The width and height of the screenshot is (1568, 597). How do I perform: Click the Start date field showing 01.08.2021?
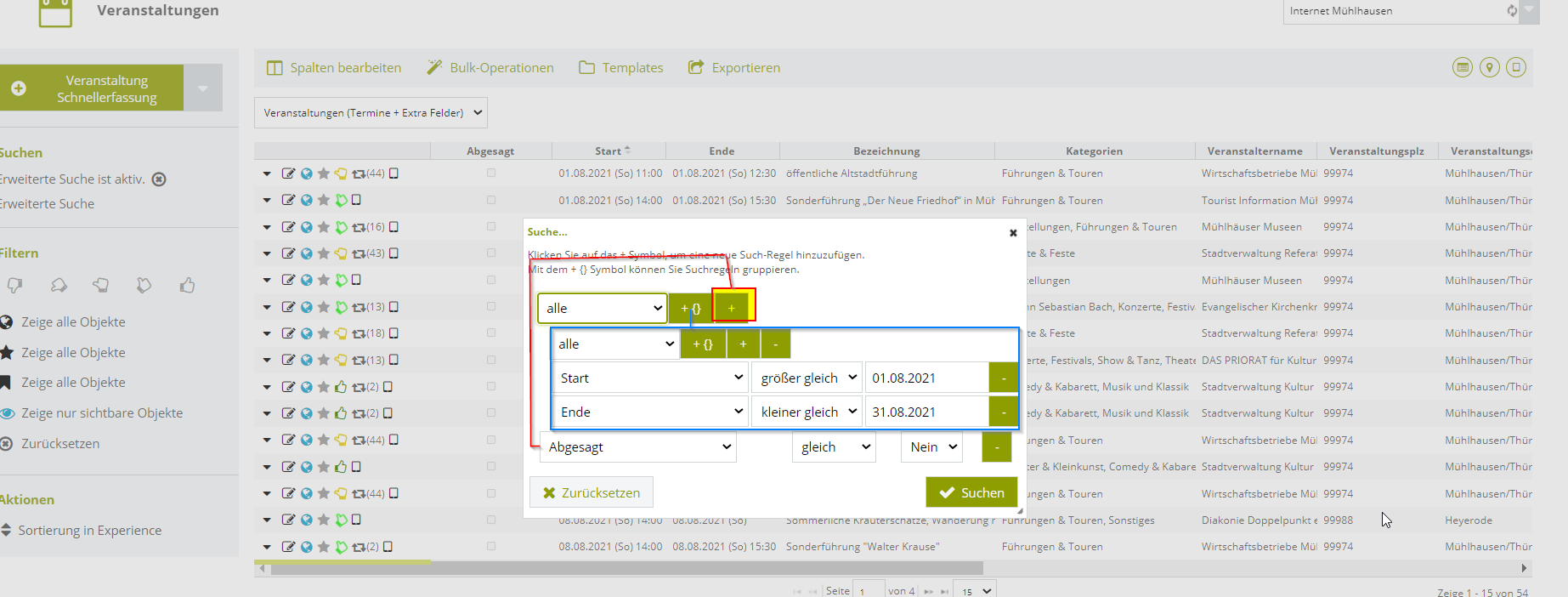[x=926, y=378]
